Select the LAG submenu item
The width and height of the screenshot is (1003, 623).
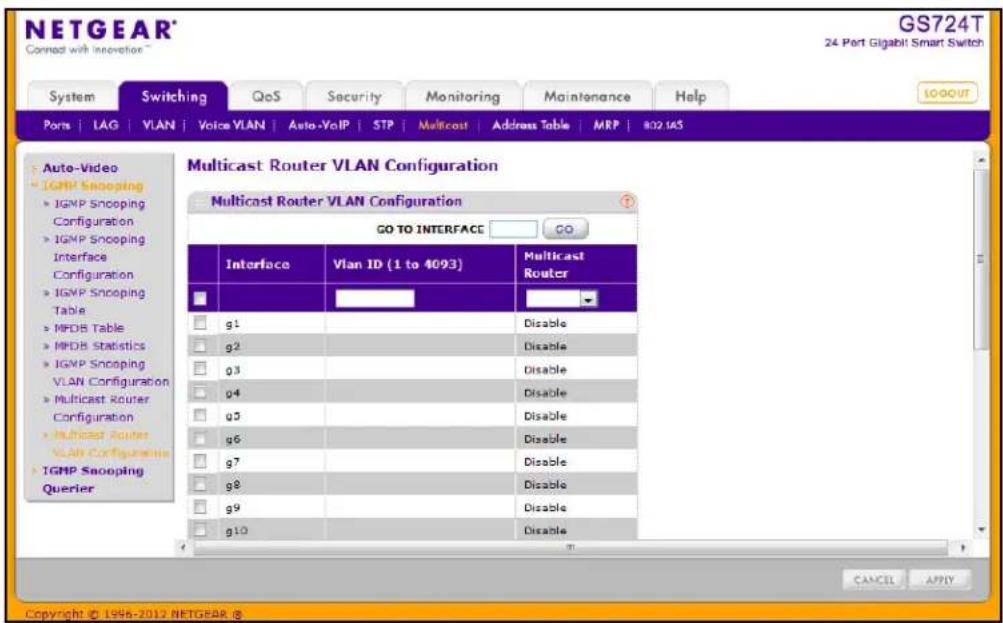[x=106, y=125]
